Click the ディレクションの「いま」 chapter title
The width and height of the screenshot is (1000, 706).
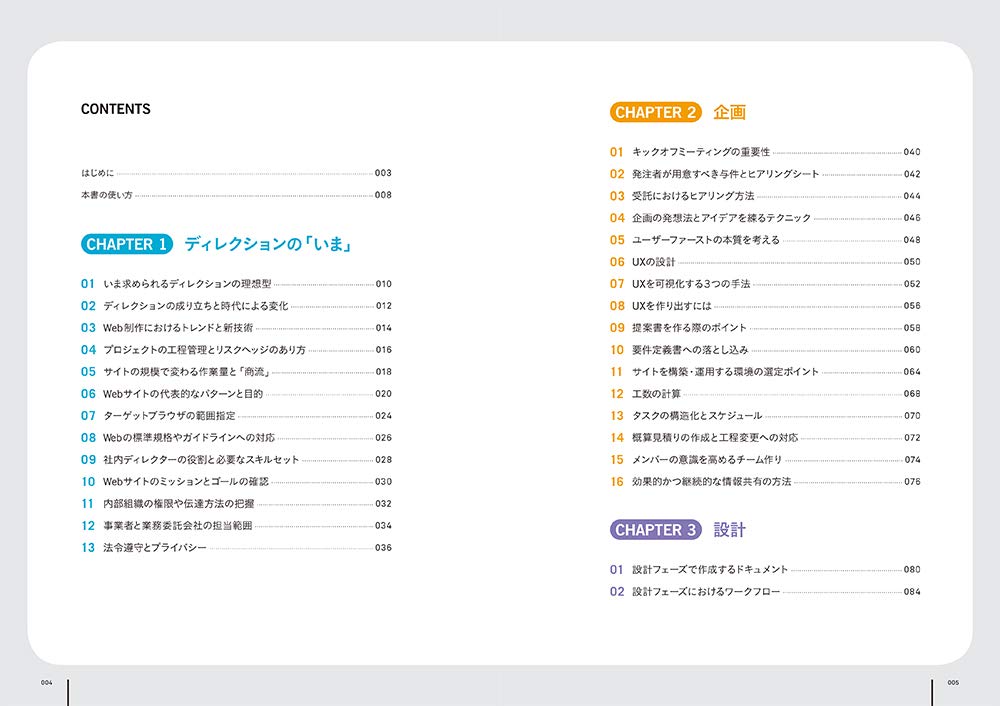[x=268, y=244]
